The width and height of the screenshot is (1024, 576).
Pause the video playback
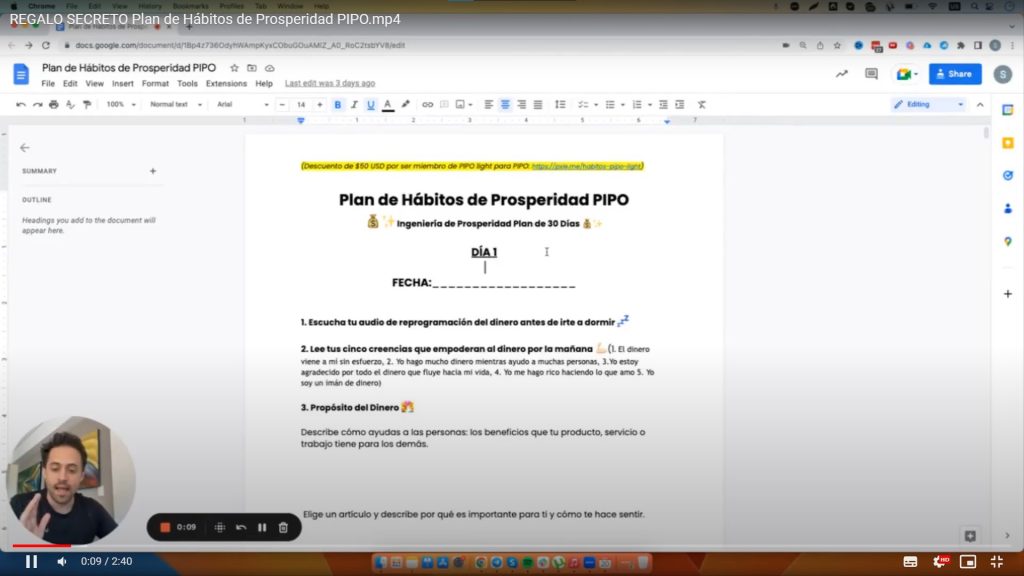click(x=31, y=562)
